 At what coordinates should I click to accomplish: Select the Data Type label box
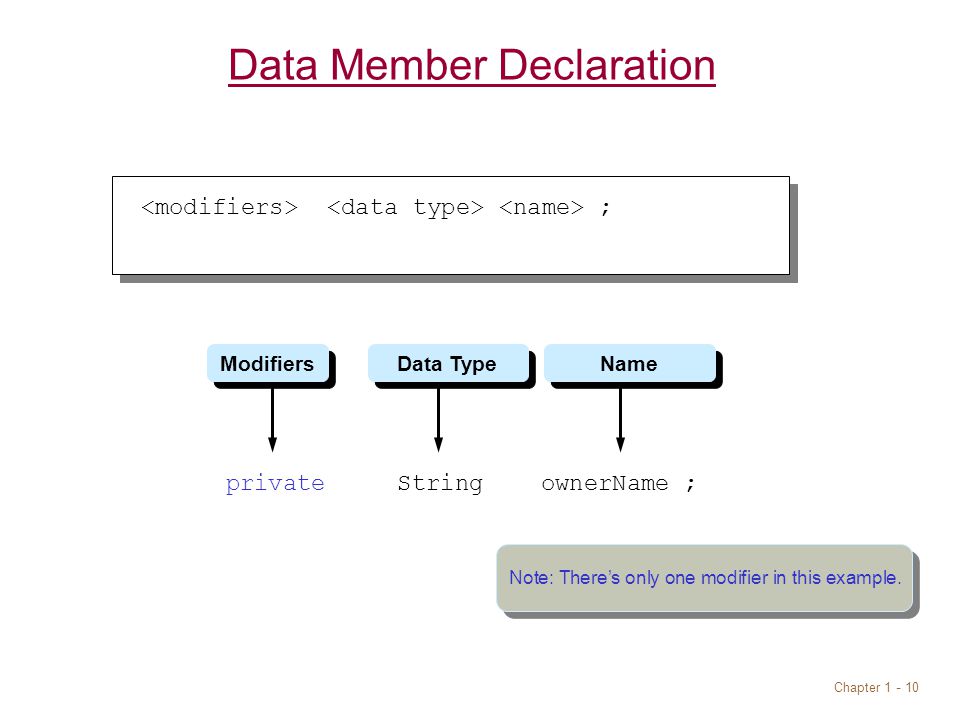point(448,363)
